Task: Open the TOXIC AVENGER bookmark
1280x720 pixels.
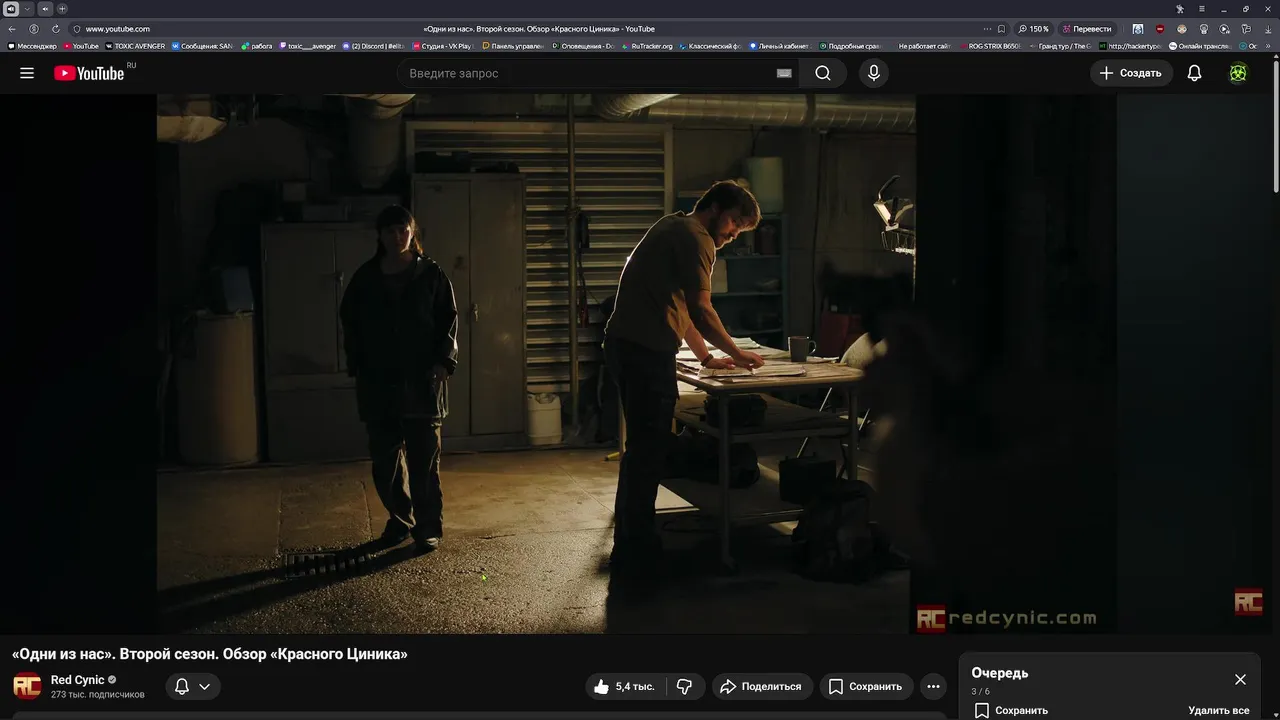Action: tap(134, 46)
